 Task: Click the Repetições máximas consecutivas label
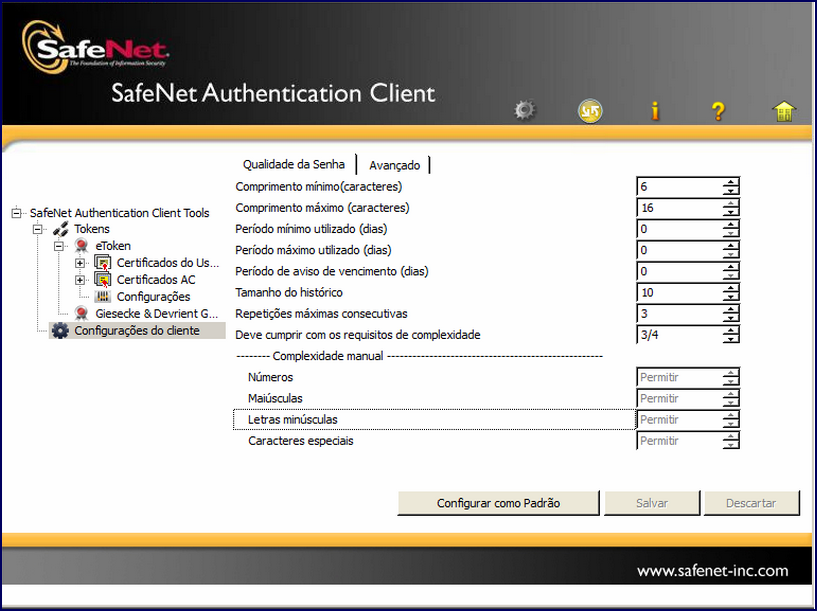321,314
